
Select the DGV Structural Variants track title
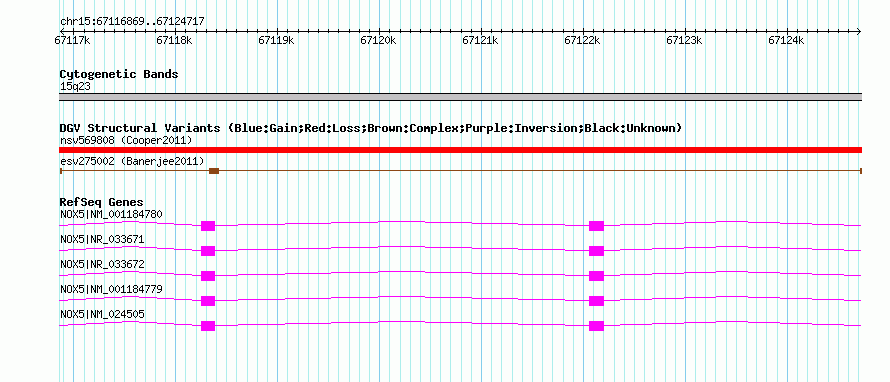pos(370,128)
